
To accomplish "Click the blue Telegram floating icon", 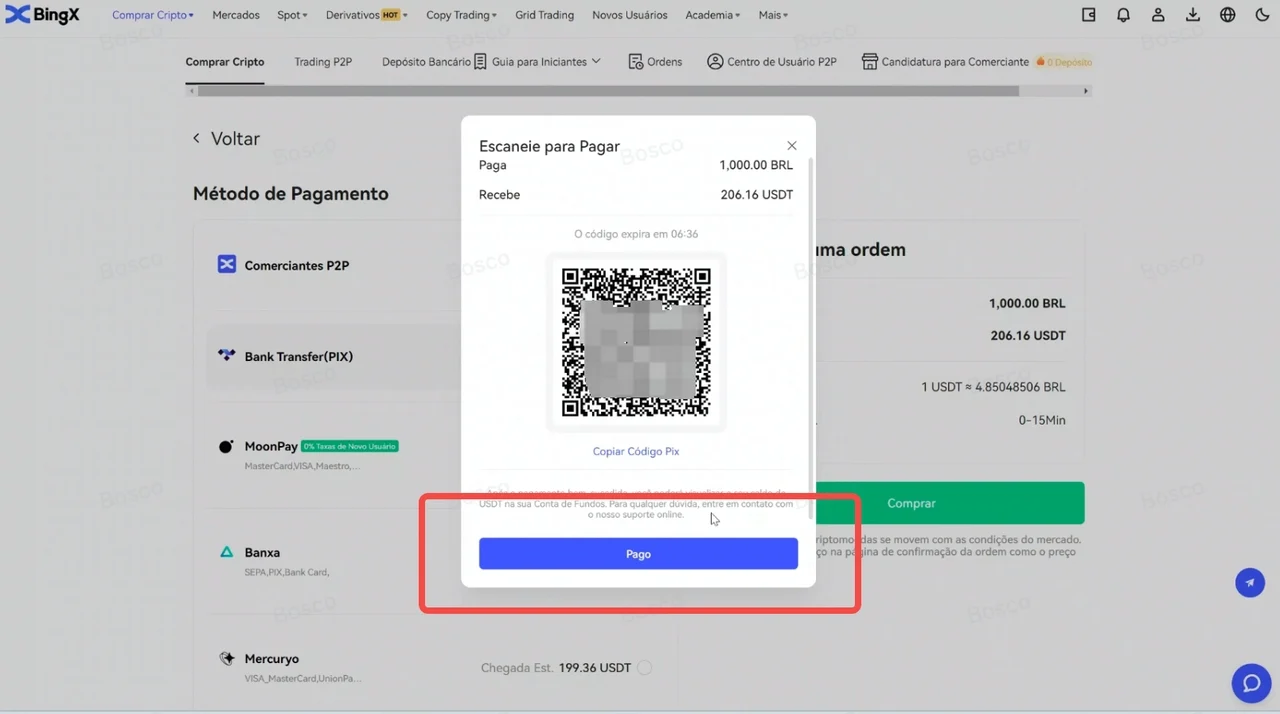I will click(1250, 582).
